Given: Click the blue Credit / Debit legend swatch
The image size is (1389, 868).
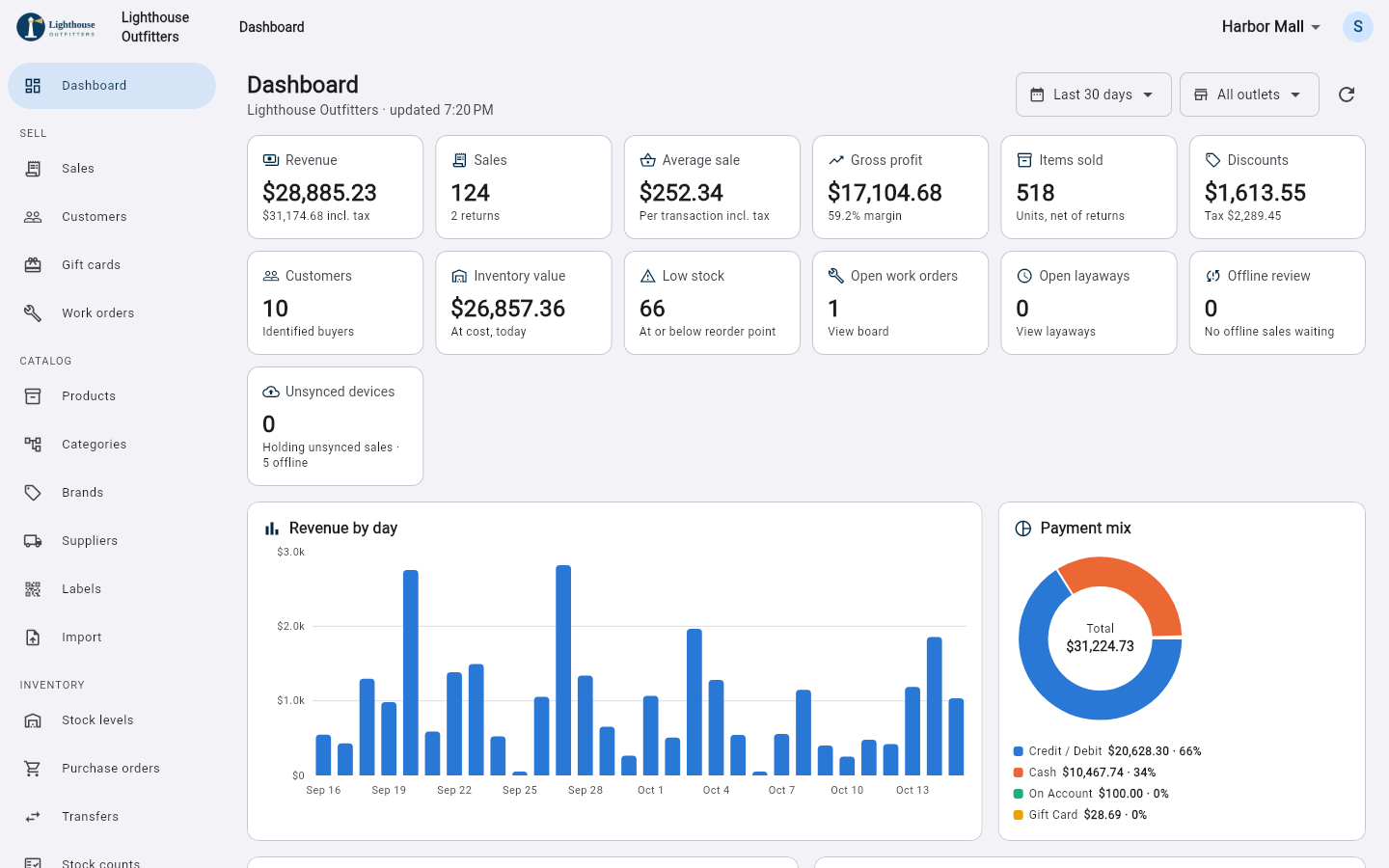Looking at the screenshot, I should point(1019,751).
